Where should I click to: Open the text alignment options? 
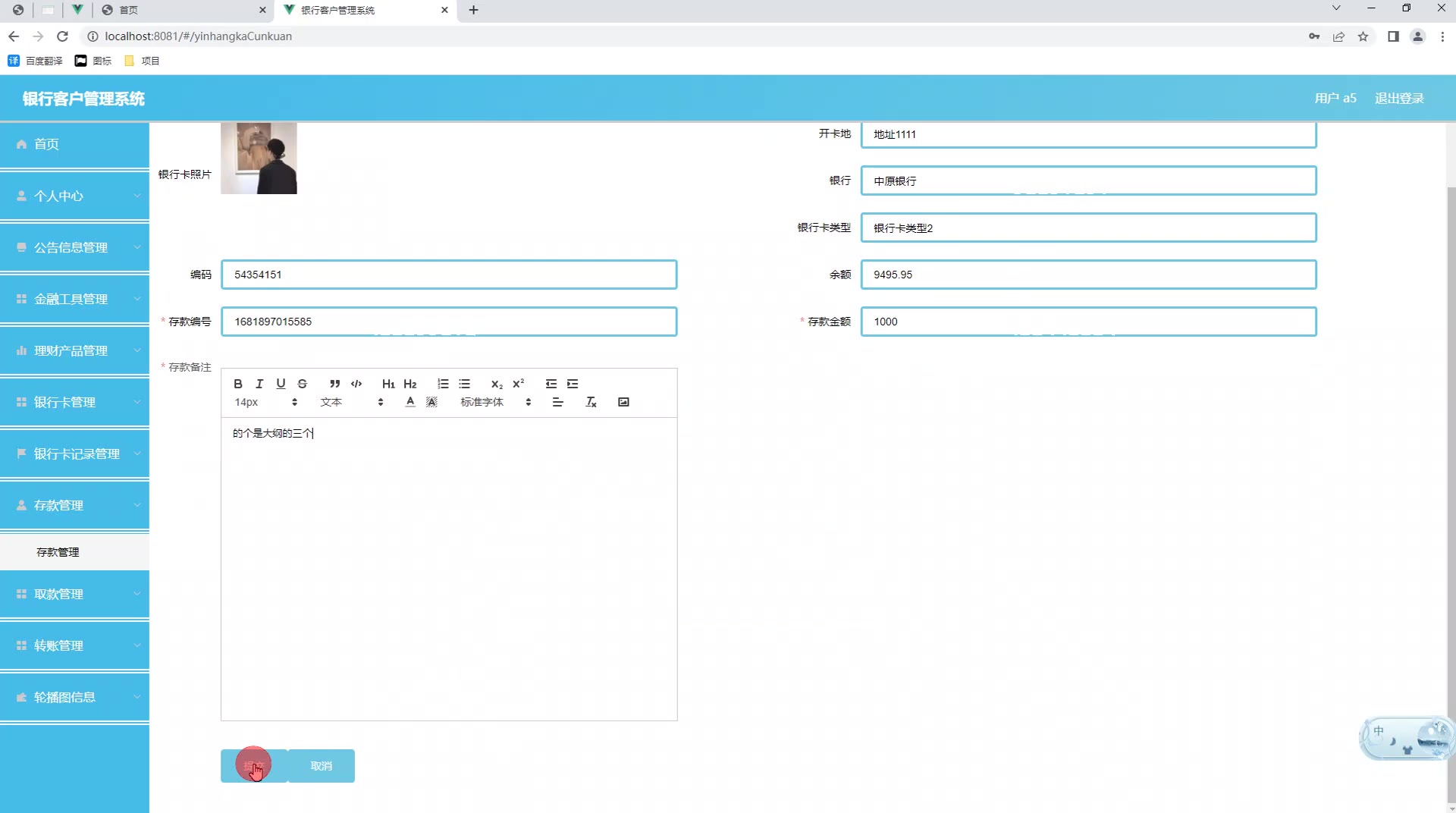pos(558,402)
